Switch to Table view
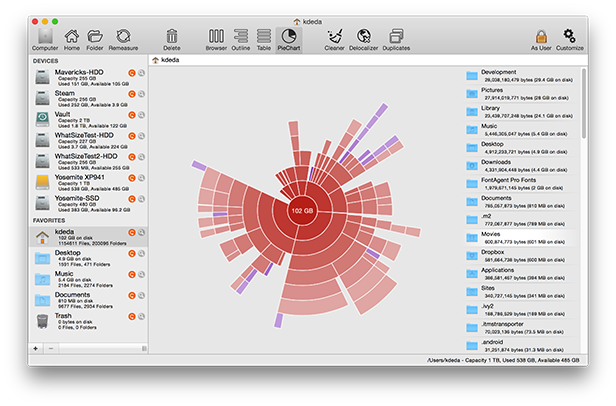The height and width of the screenshot is (406, 616). pyautogui.click(x=264, y=39)
